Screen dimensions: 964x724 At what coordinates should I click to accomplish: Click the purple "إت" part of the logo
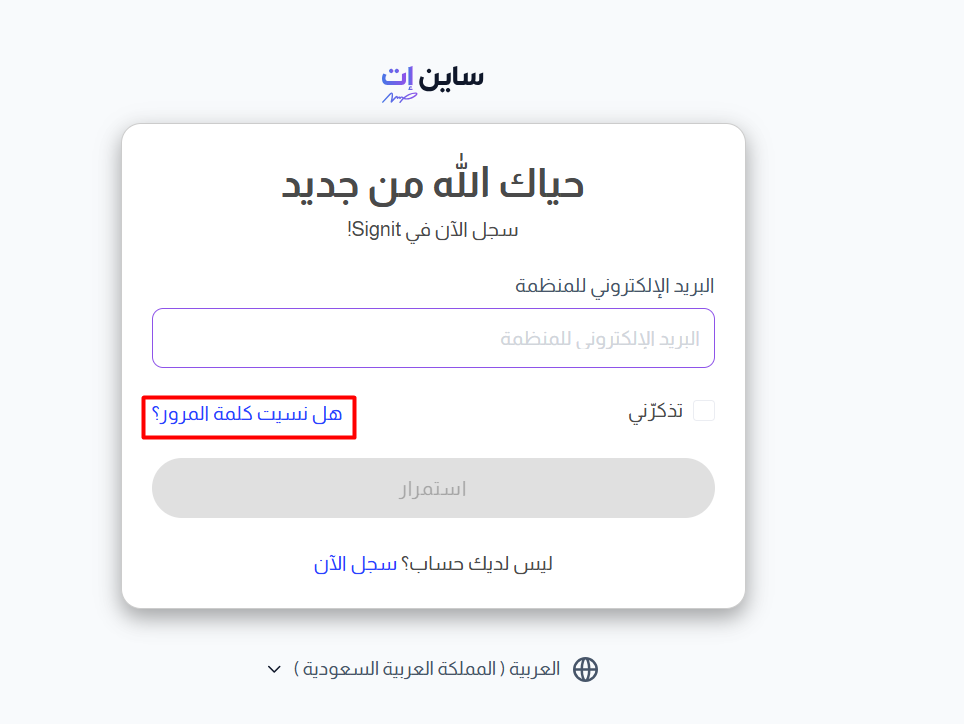(x=397, y=77)
